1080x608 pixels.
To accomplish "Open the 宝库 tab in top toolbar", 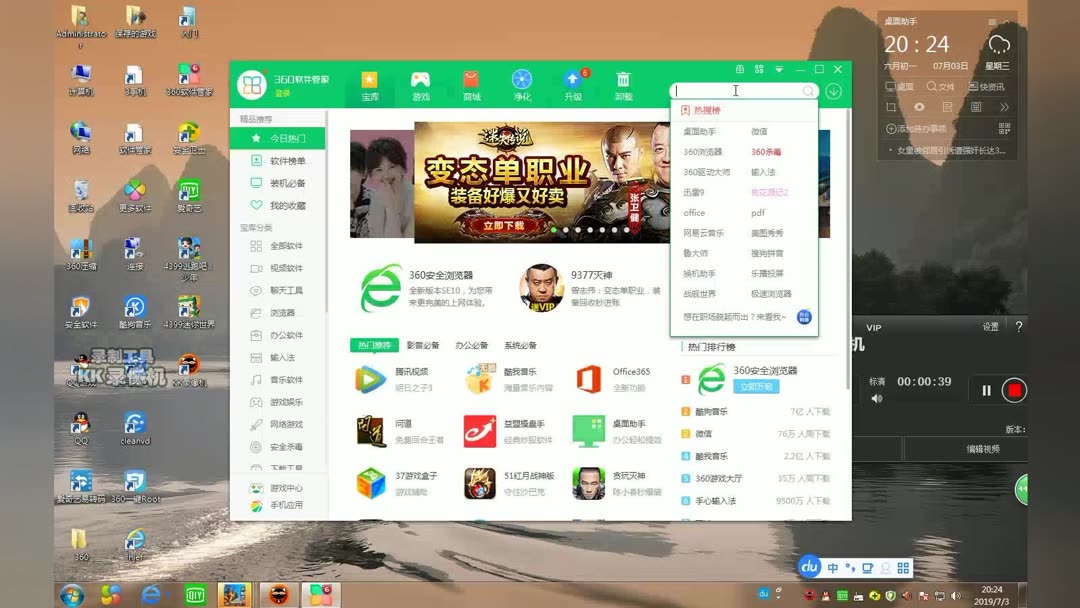I will pyautogui.click(x=370, y=86).
